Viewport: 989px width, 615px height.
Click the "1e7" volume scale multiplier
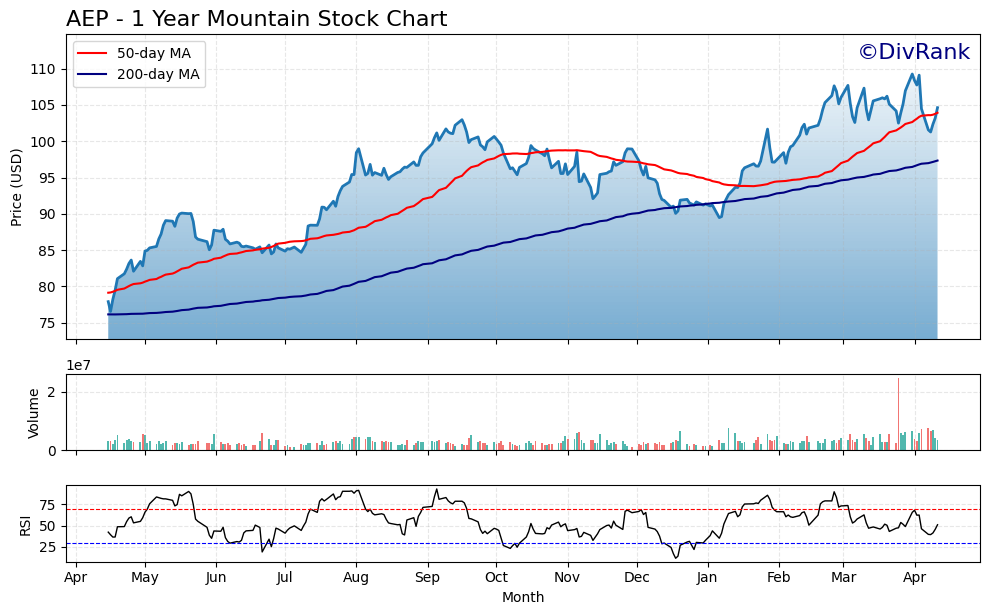pyautogui.click(x=78, y=365)
